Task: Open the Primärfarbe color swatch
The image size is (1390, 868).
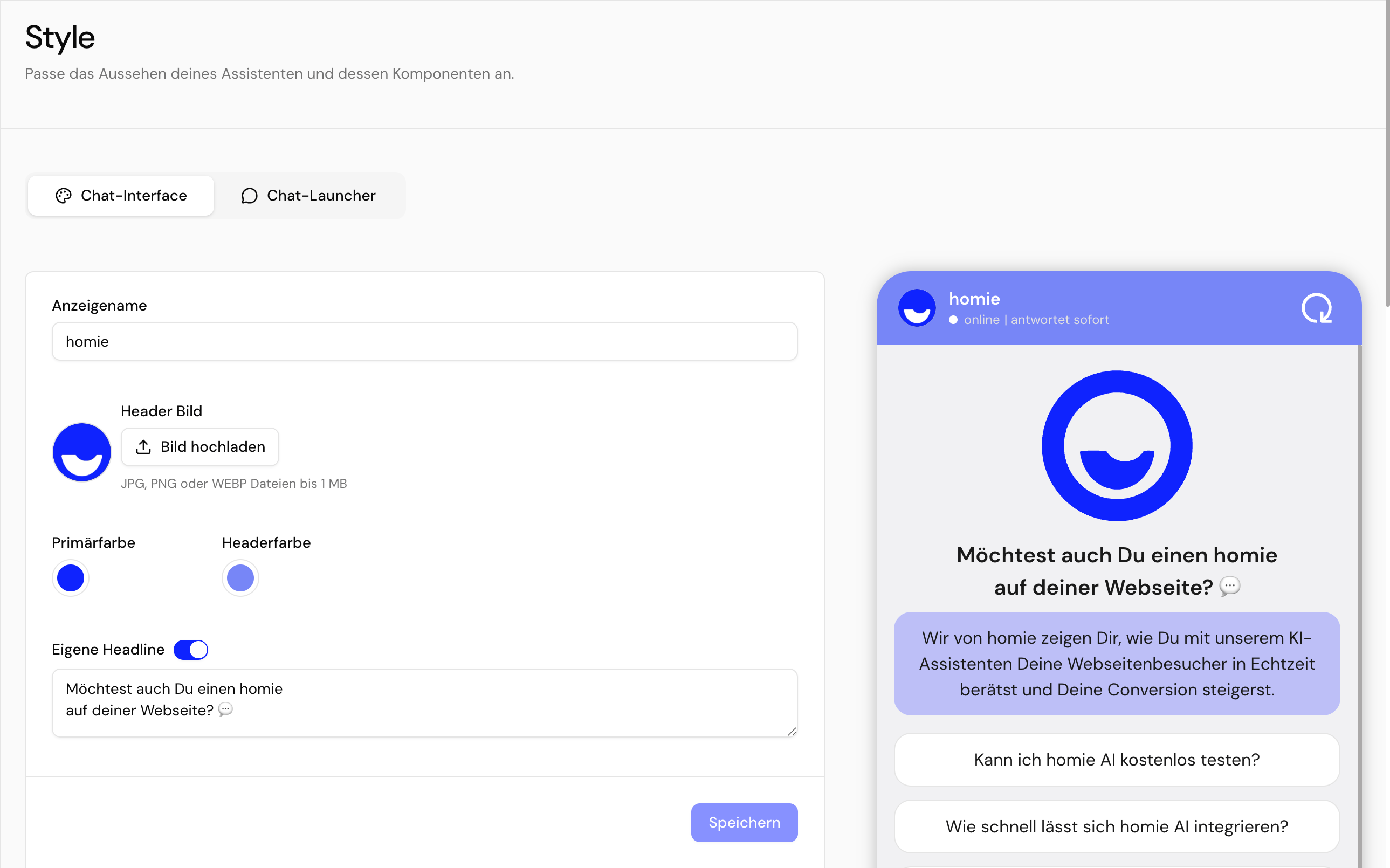Action: [x=71, y=578]
